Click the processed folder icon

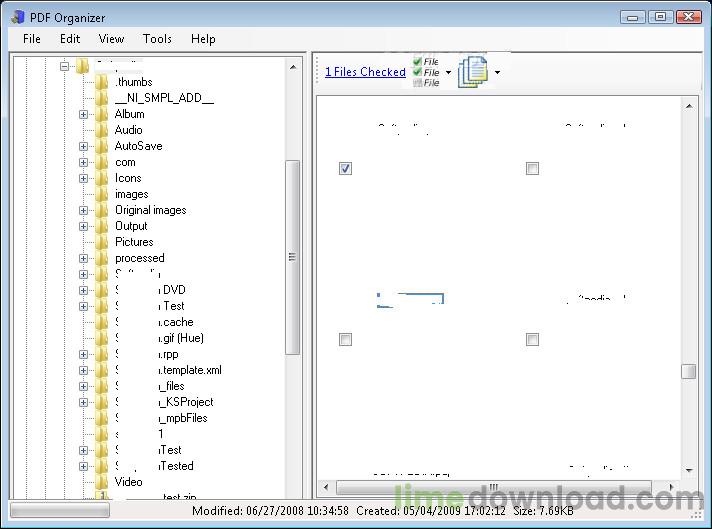102,258
